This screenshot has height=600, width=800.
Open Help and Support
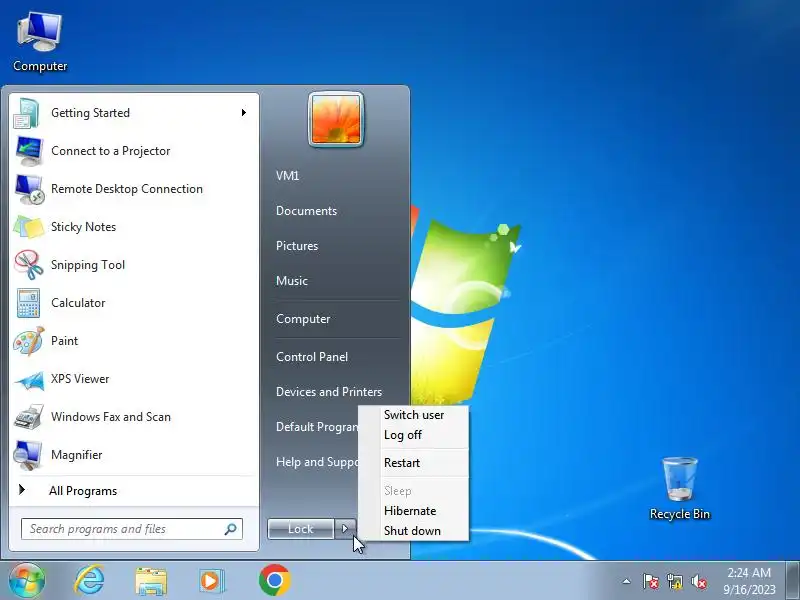(316, 462)
